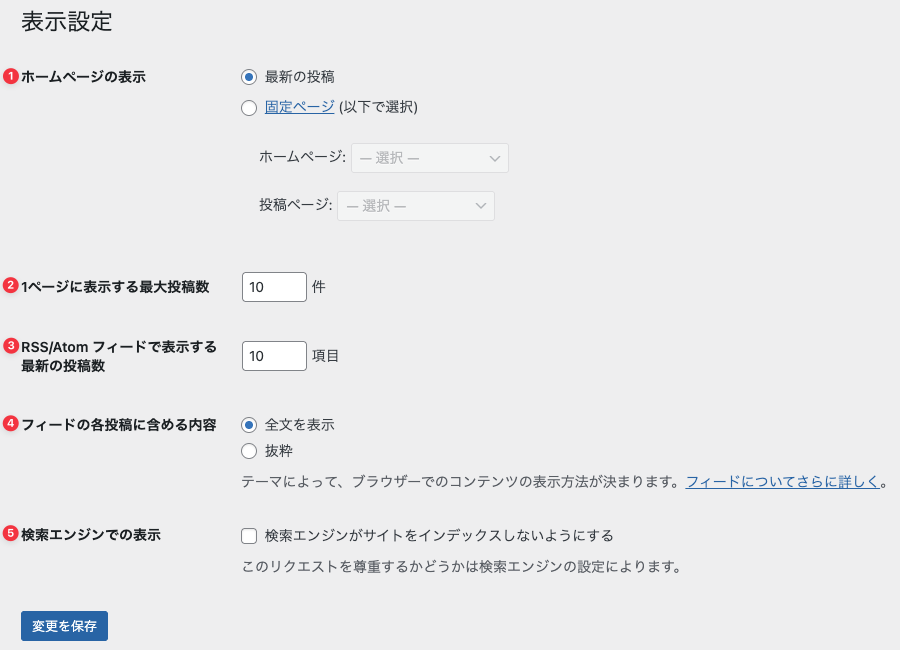Open the 固定ページ hyperlink
This screenshot has width=900, height=650.
(x=299, y=108)
